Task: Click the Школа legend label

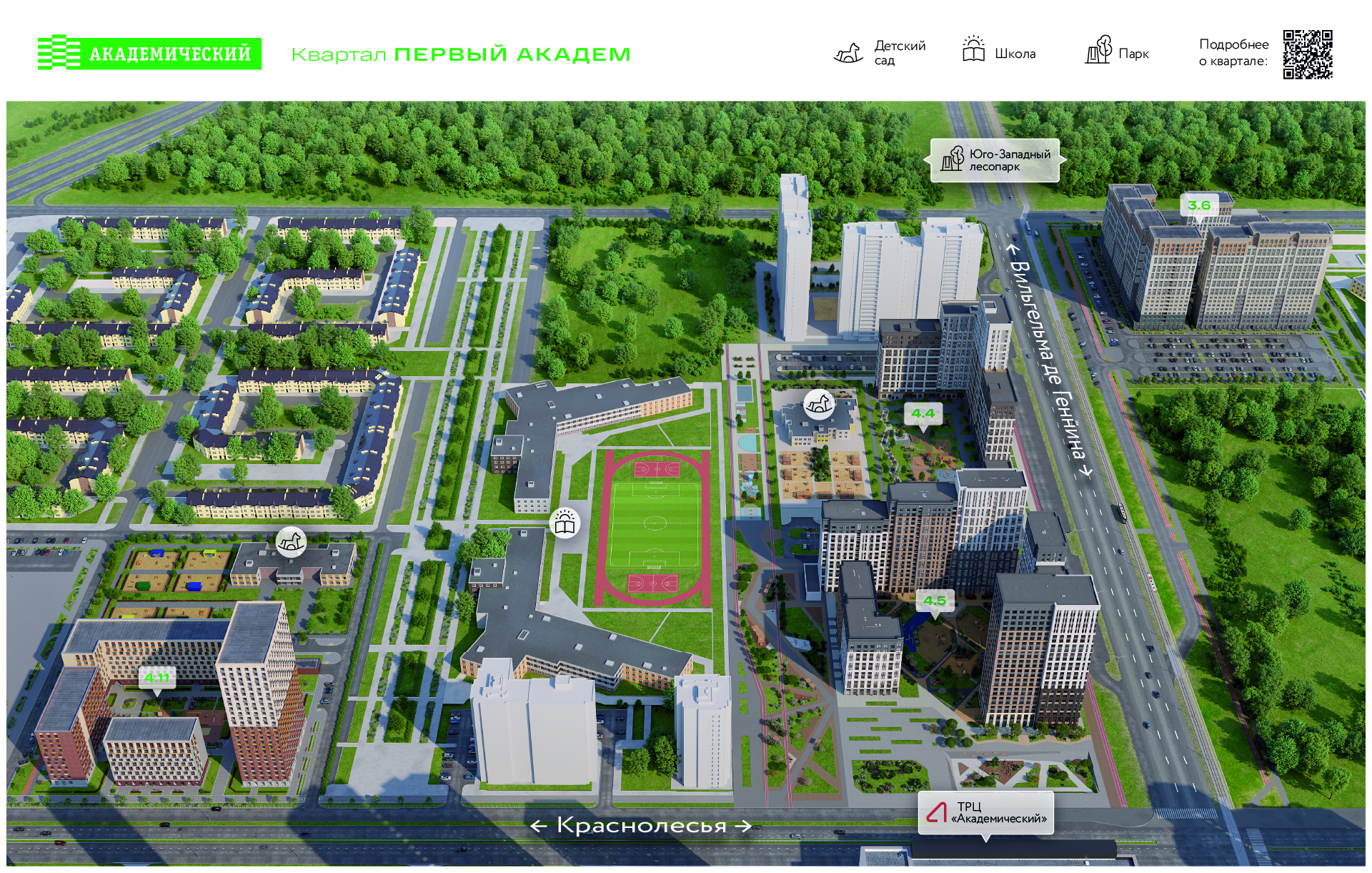Action: (1015, 54)
